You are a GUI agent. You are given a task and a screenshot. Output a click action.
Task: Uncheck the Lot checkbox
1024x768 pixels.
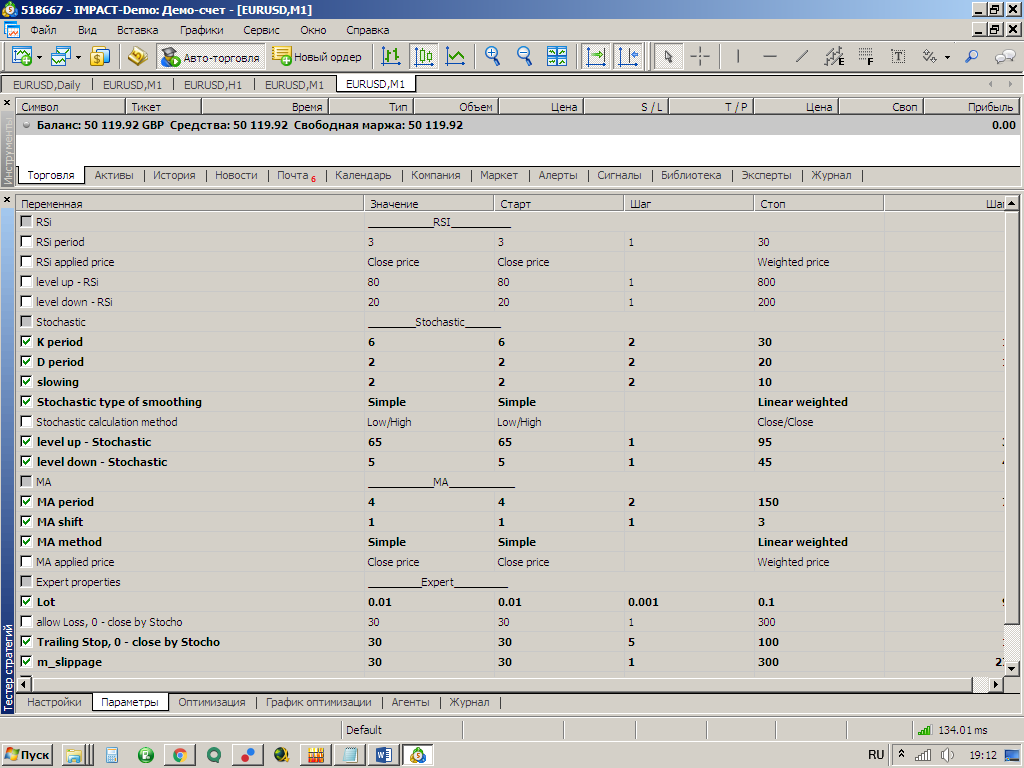26,601
